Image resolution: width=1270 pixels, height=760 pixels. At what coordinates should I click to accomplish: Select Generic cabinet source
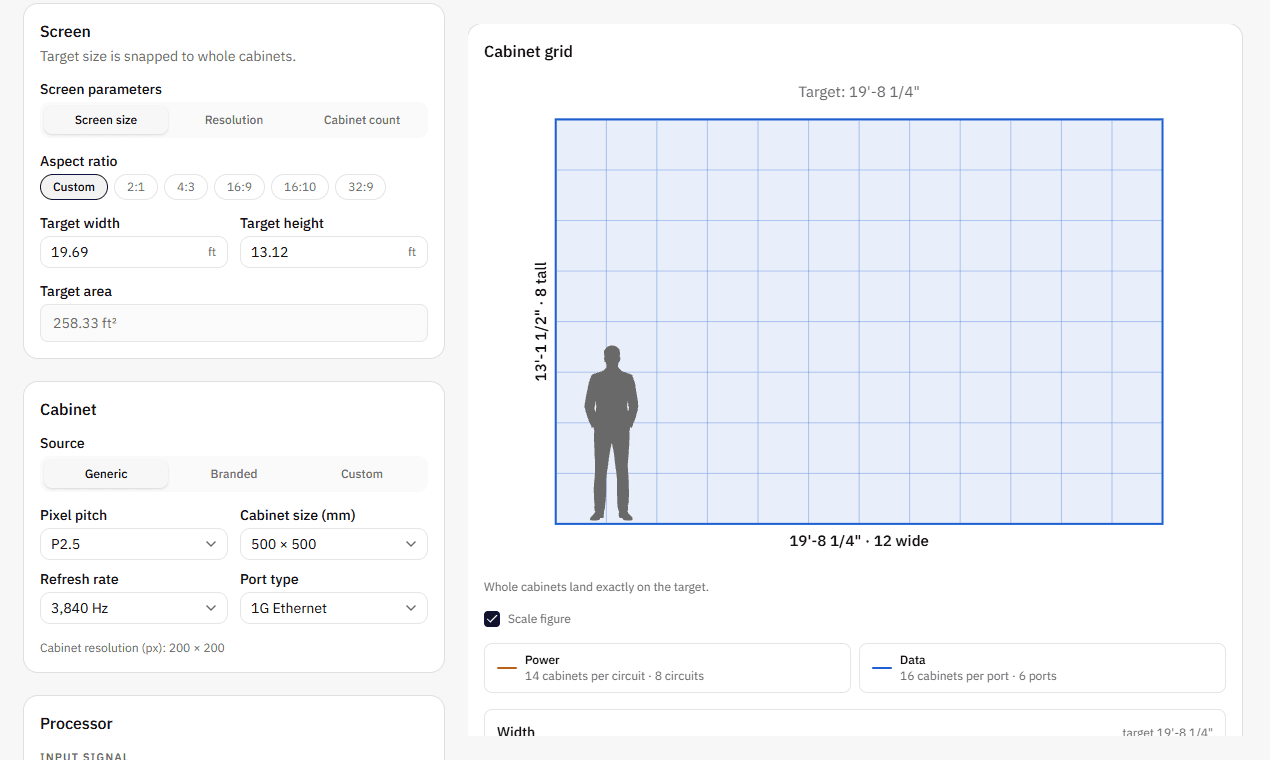pyautogui.click(x=106, y=474)
